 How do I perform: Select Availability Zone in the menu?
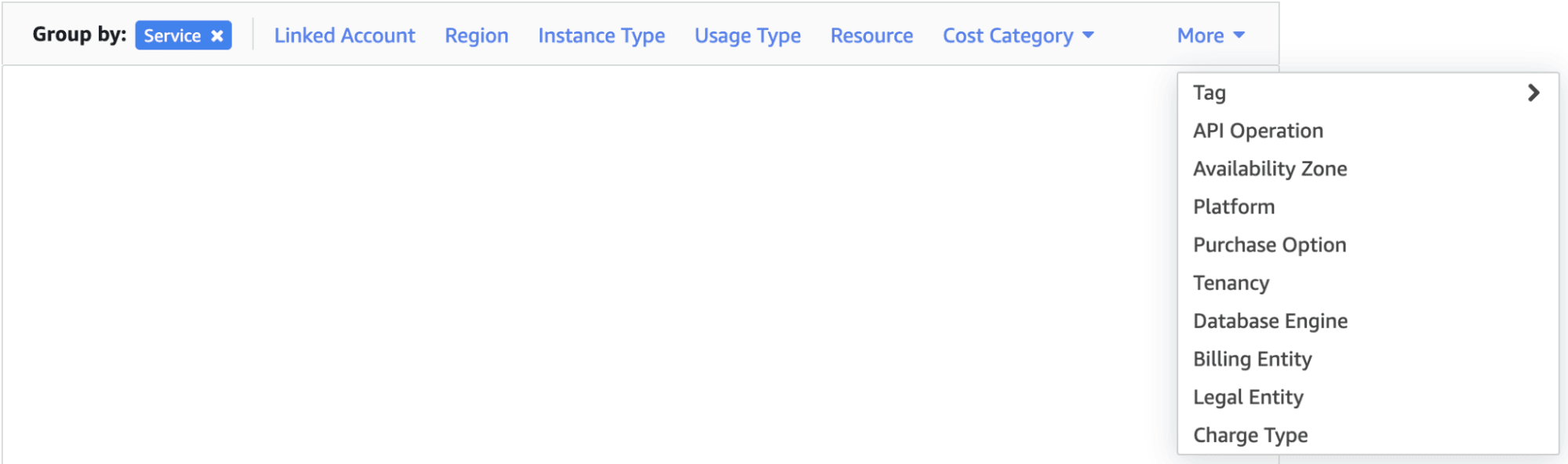pyautogui.click(x=1269, y=168)
